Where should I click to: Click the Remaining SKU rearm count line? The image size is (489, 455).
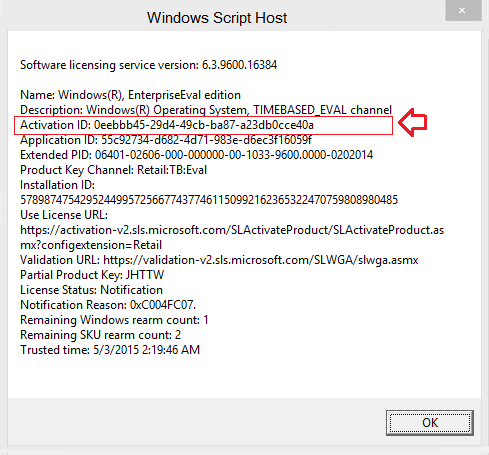pos(100,335)
